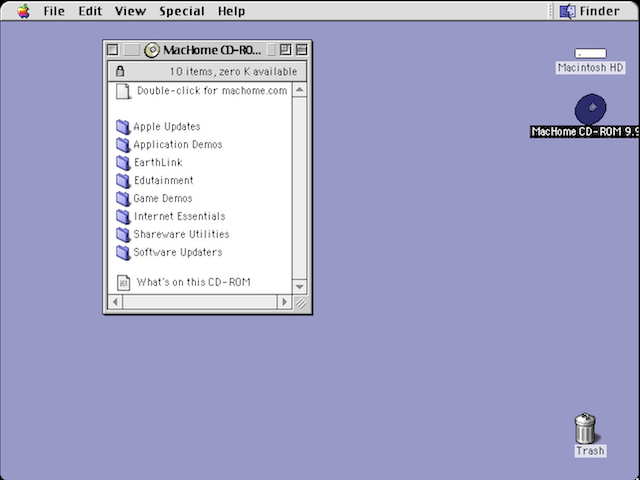Viewport: 640px width, 480px height.
Task: Select the Apple Updates folder icon
Action: click(123, 127)
